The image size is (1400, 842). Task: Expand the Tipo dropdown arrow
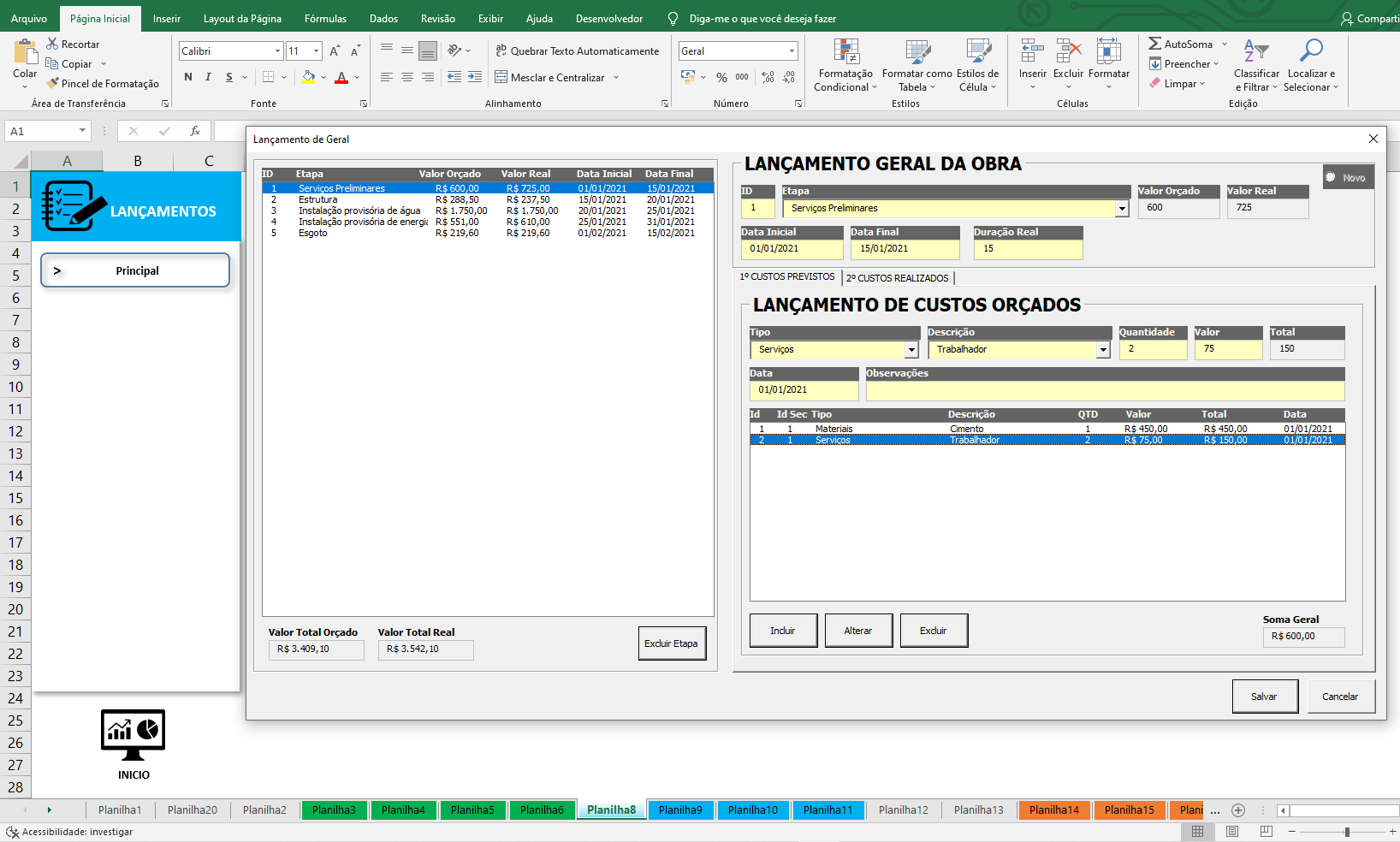coord(911,350)
